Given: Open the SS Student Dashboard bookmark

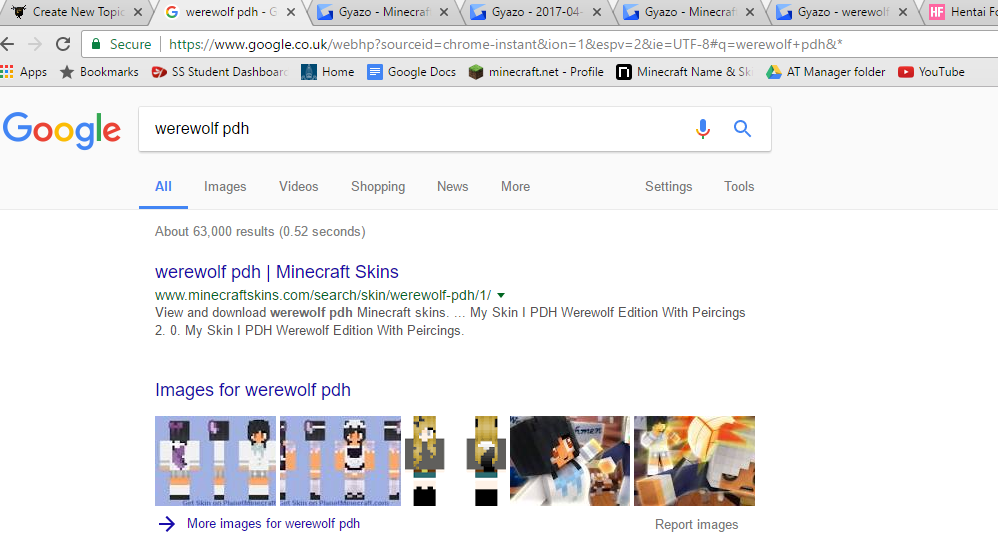Looking at the screenshot, I should coord(220,72).
